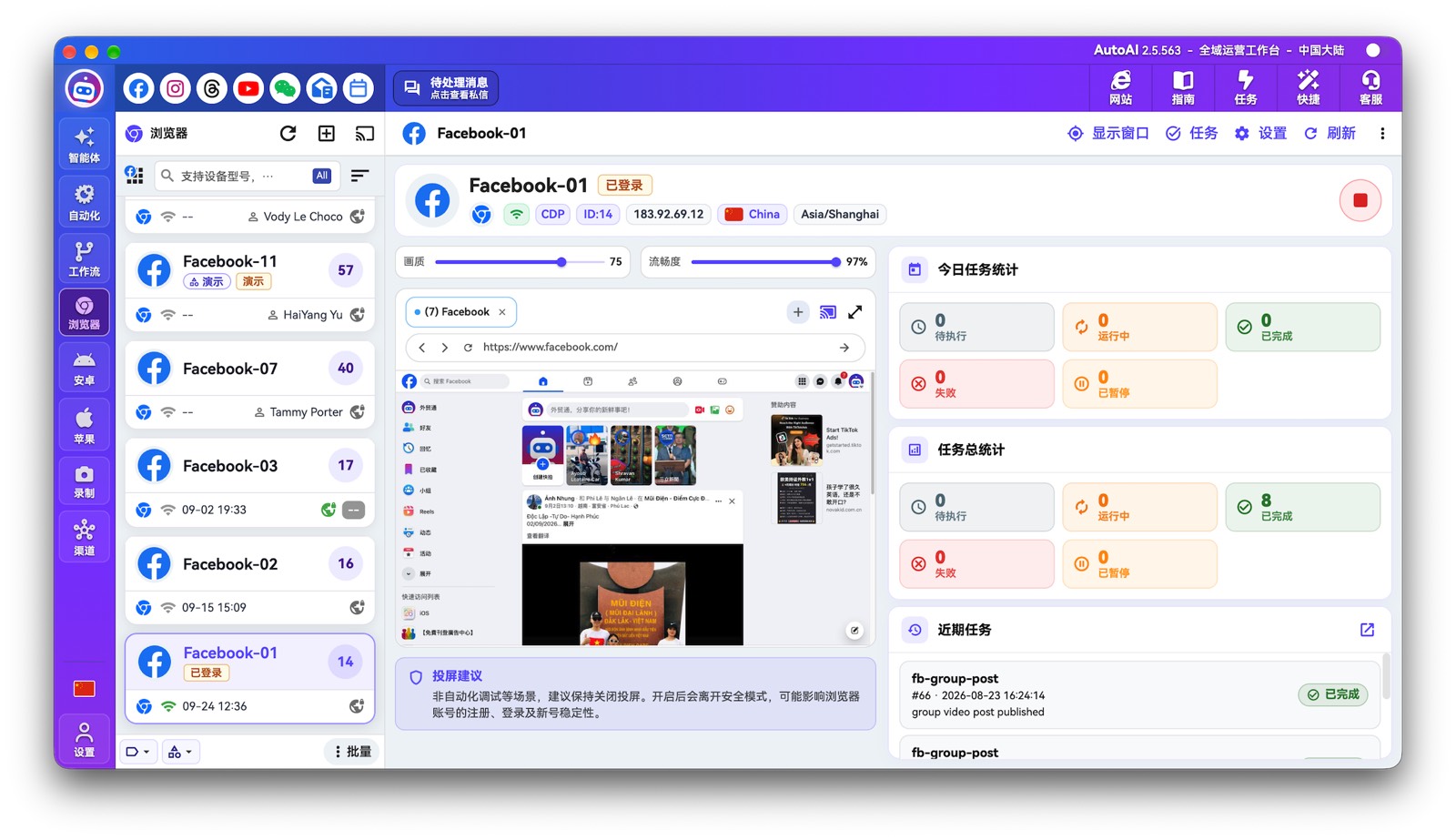Open 苹果 Apple sidebar tab
The image size is (1456, 840).
tap(85, 425)
